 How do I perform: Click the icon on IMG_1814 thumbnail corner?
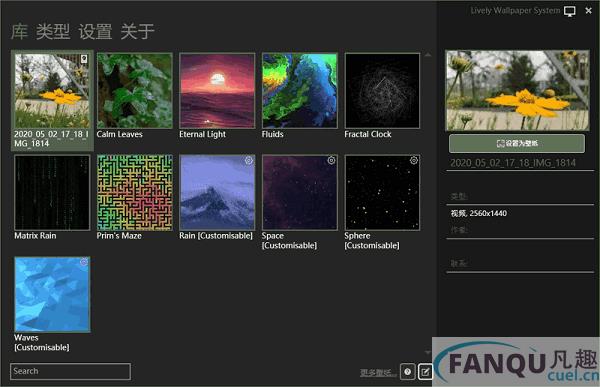point(84,59)
